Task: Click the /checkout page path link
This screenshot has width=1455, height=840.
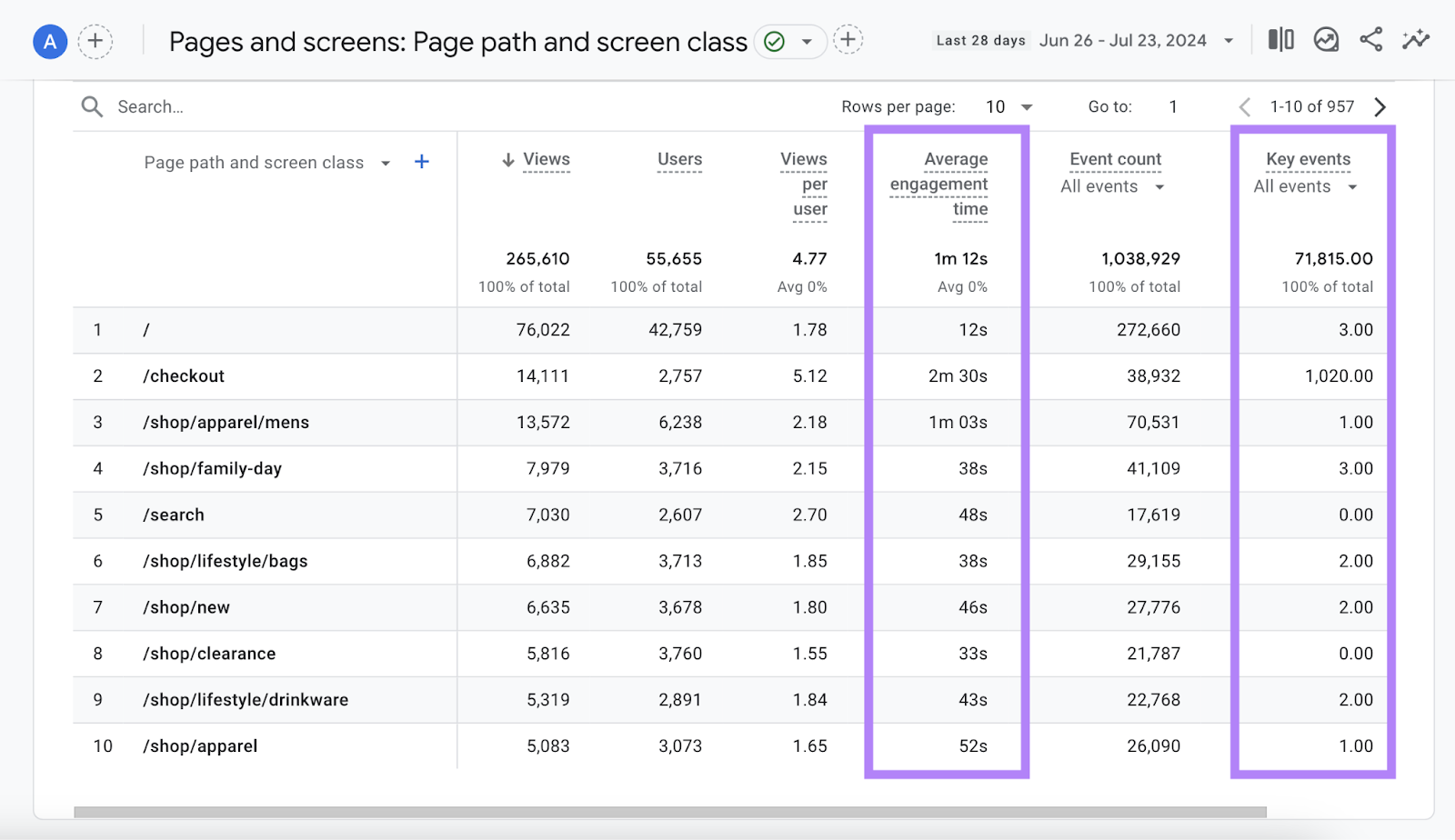Action: [x=183, y=375]
